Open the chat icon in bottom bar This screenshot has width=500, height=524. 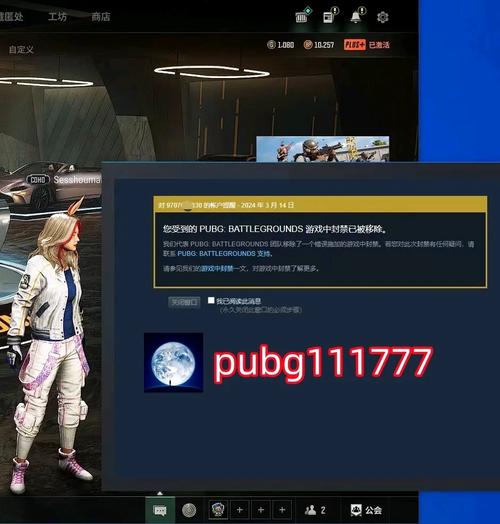pos(160,510)
